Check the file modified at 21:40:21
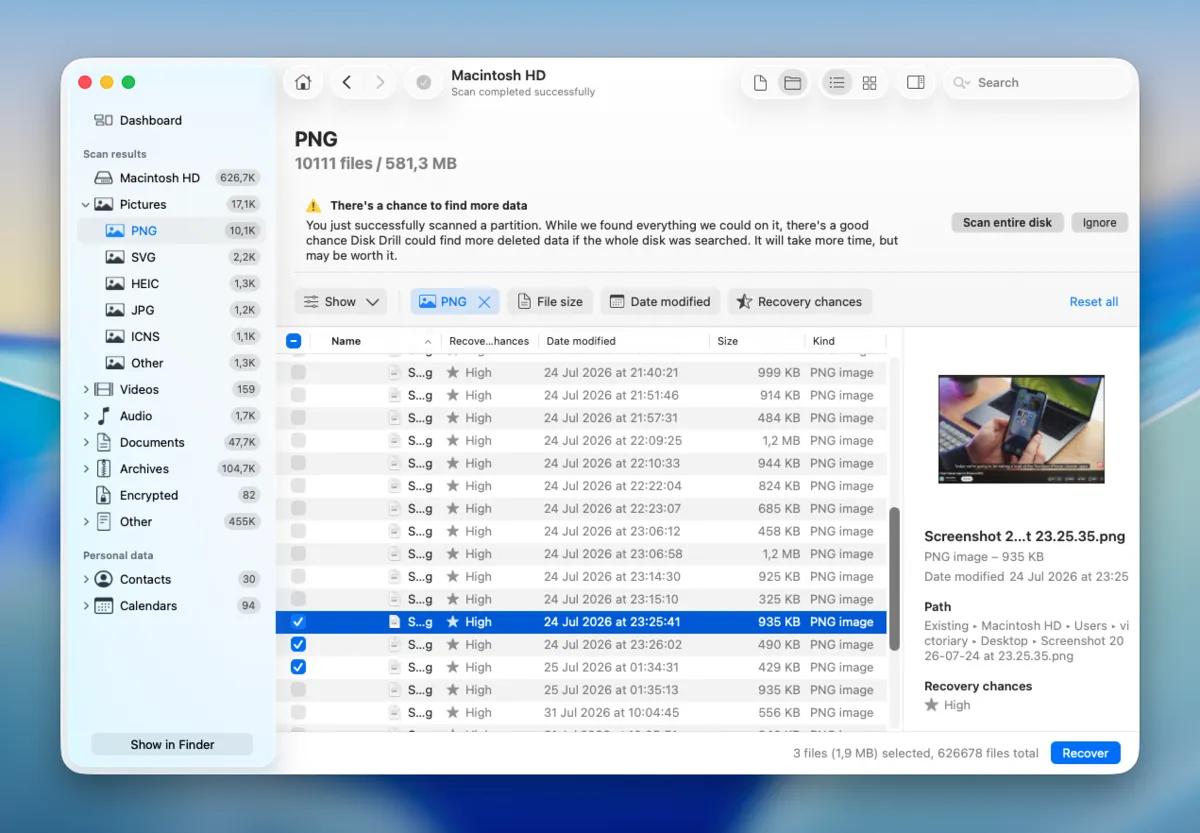The image size is (1200, 833). point(298,372)
